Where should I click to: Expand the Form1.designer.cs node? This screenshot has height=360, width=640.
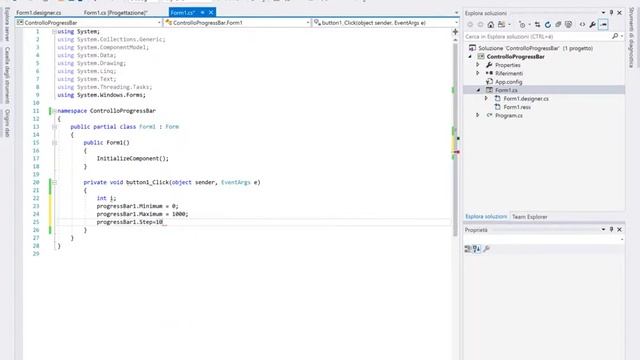pyautogui.click(x=486, y=98)
